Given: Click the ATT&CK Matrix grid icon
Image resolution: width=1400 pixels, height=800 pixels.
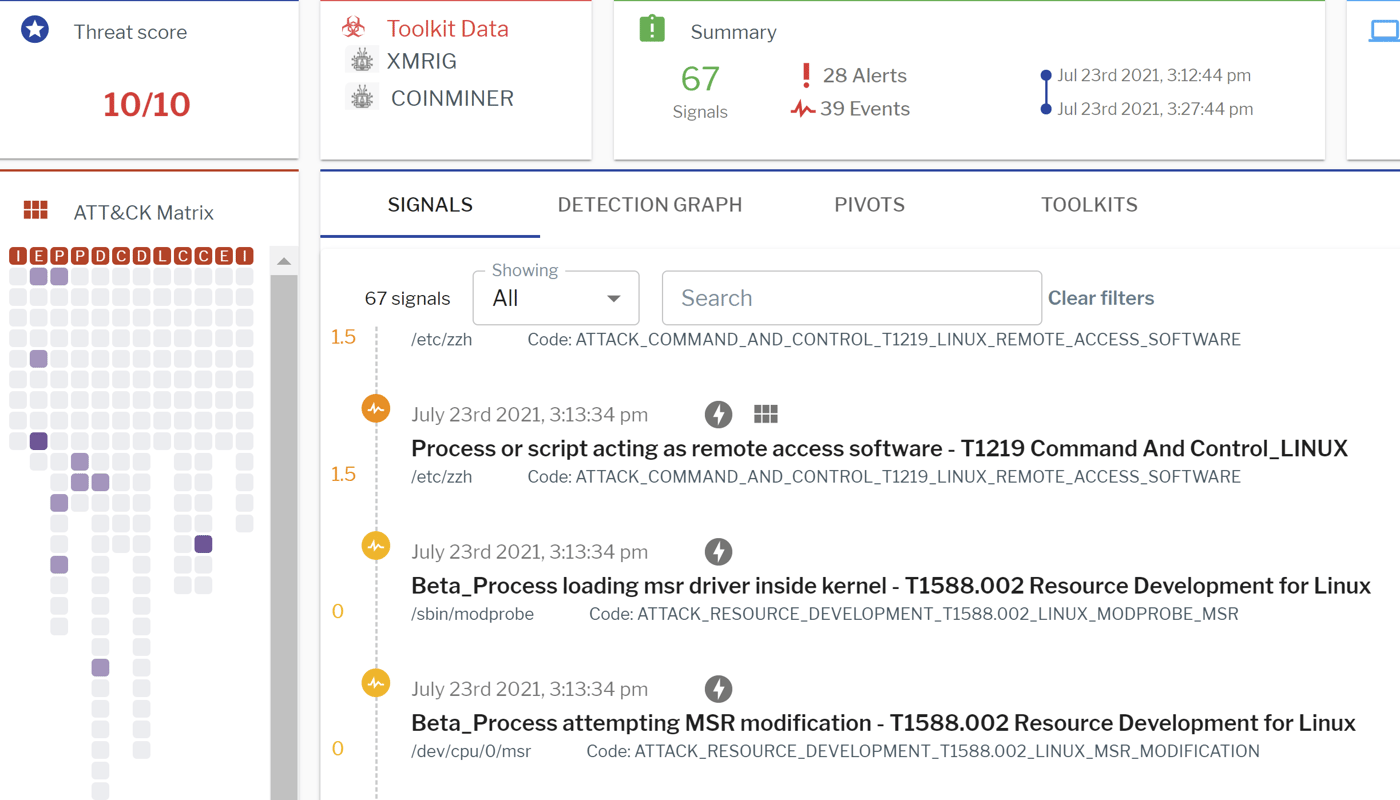Looking at the screenshot, I should point(36,211).
